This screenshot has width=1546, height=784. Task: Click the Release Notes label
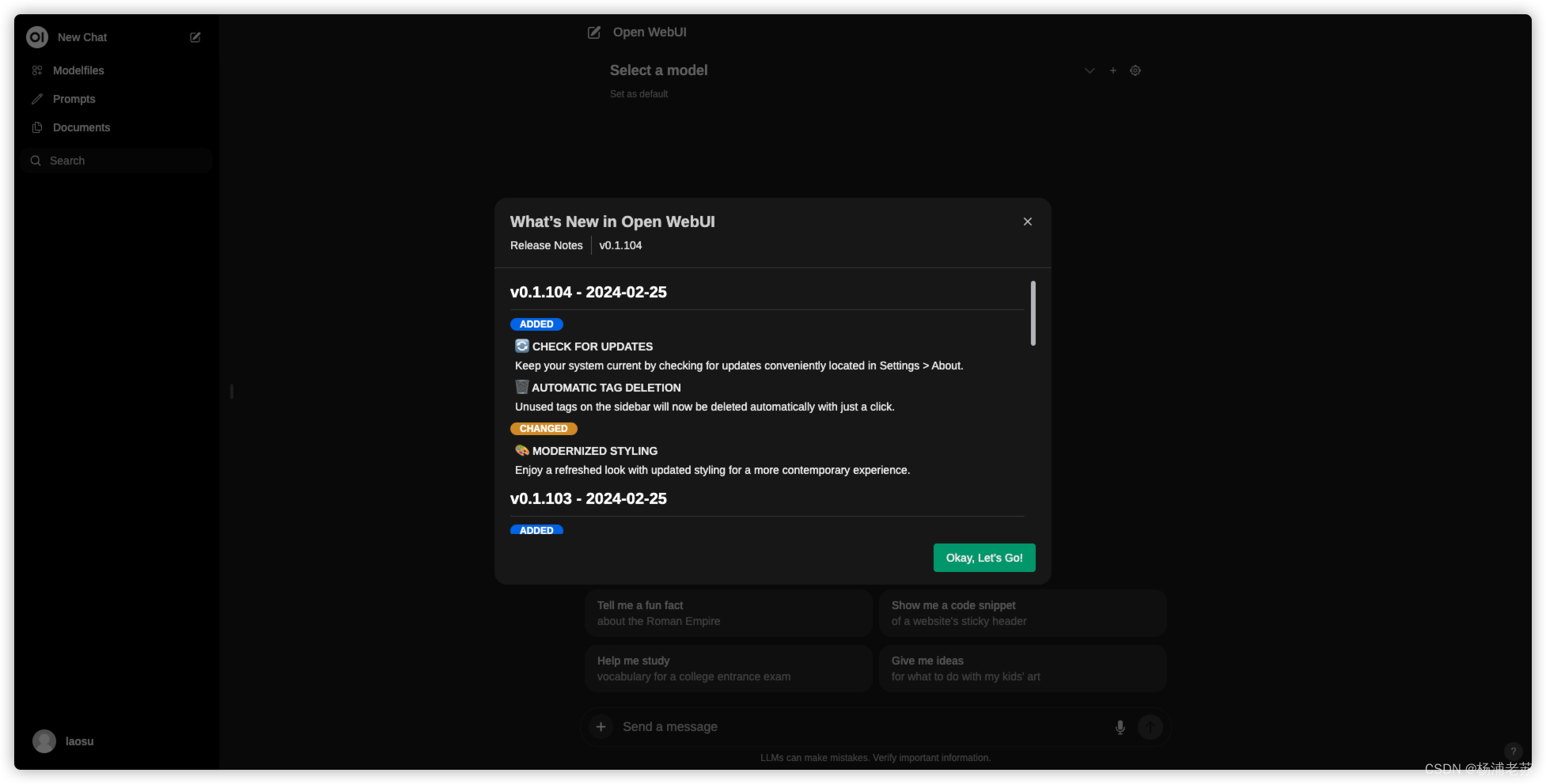pos(546,245)
